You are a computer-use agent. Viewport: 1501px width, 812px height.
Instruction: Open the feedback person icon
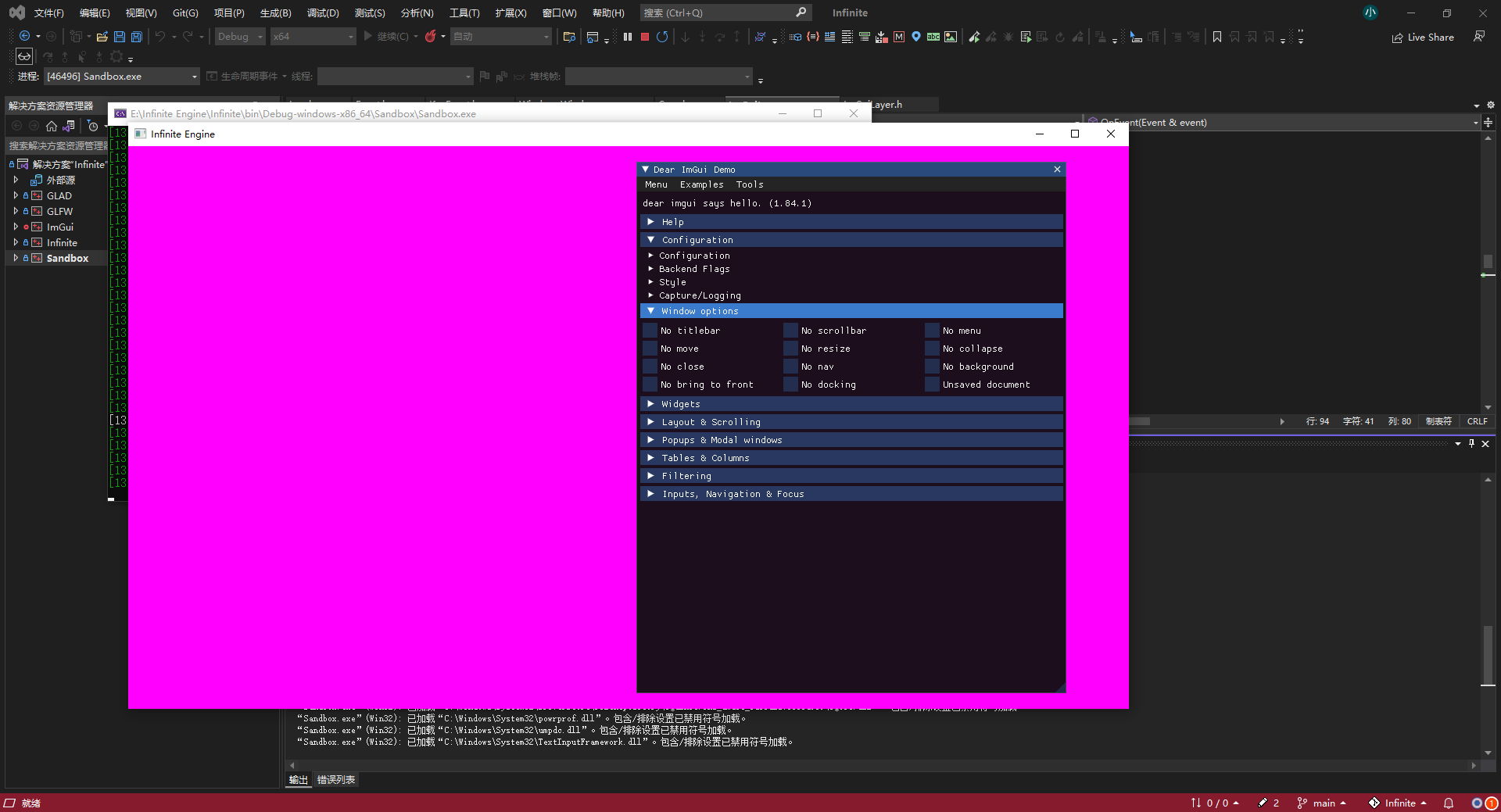1479,36
